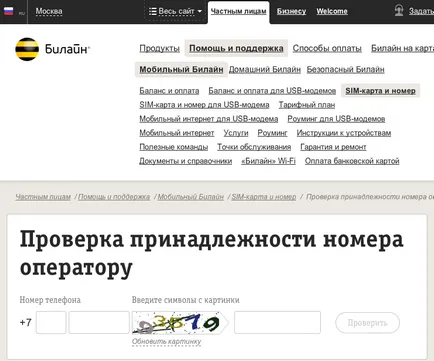The height and width of the screenshot is (361, 434).
Task: Open the Весь сайт dropdown
Action: coord(175,11)
